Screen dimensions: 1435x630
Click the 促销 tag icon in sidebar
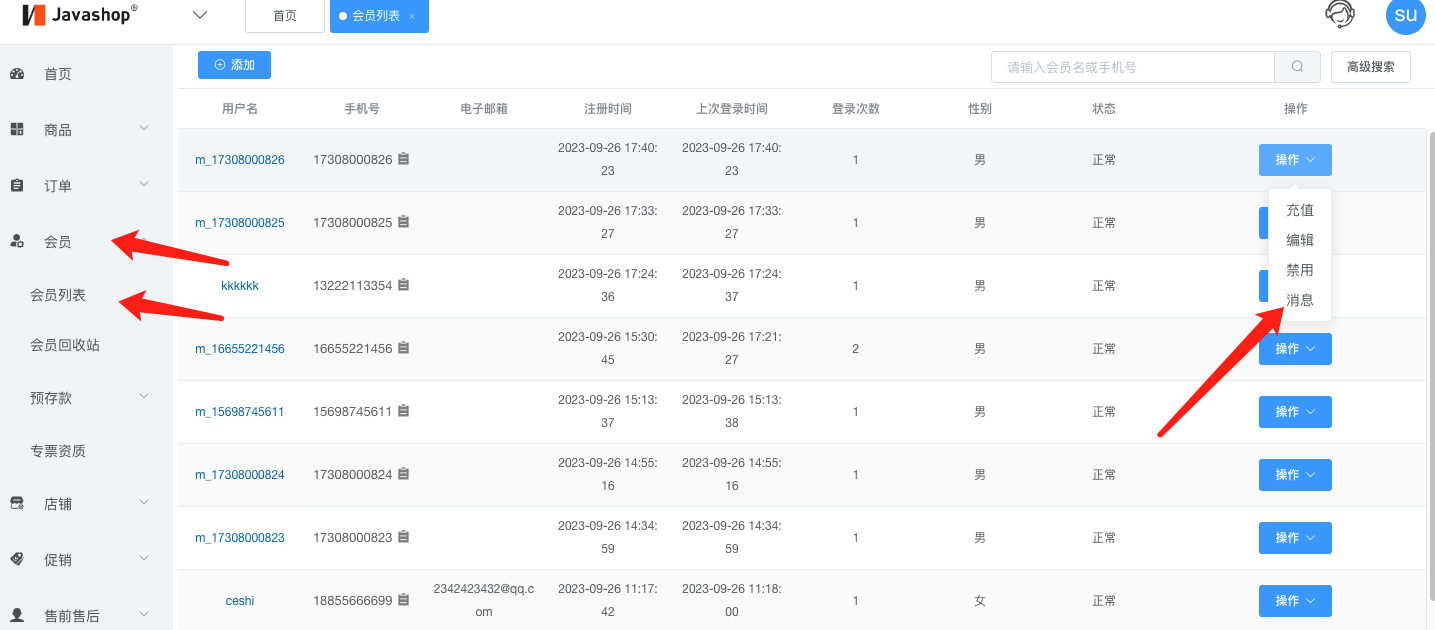(17, 559)
